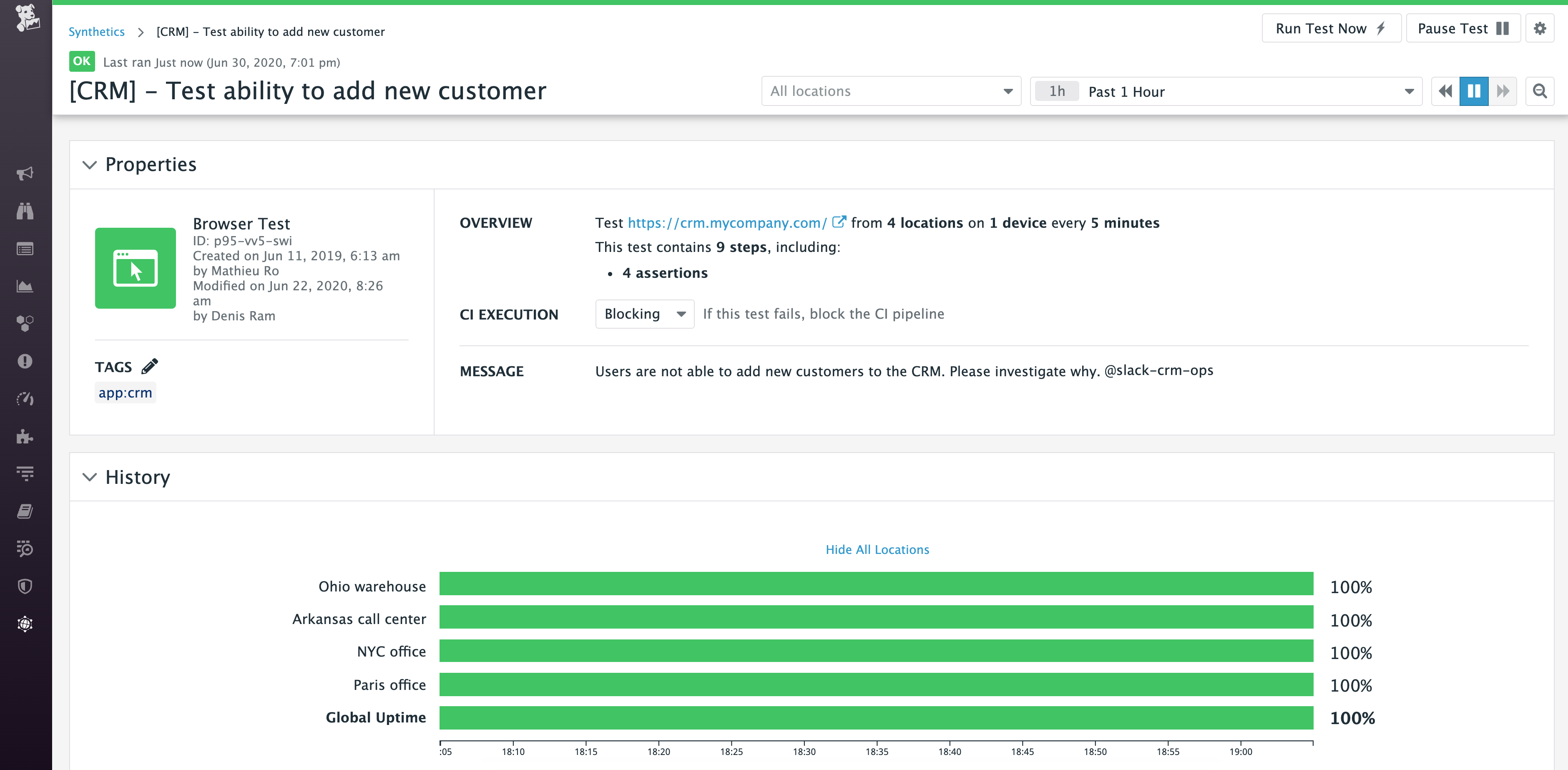Collapse the Properties section

[x=90, y=164]
